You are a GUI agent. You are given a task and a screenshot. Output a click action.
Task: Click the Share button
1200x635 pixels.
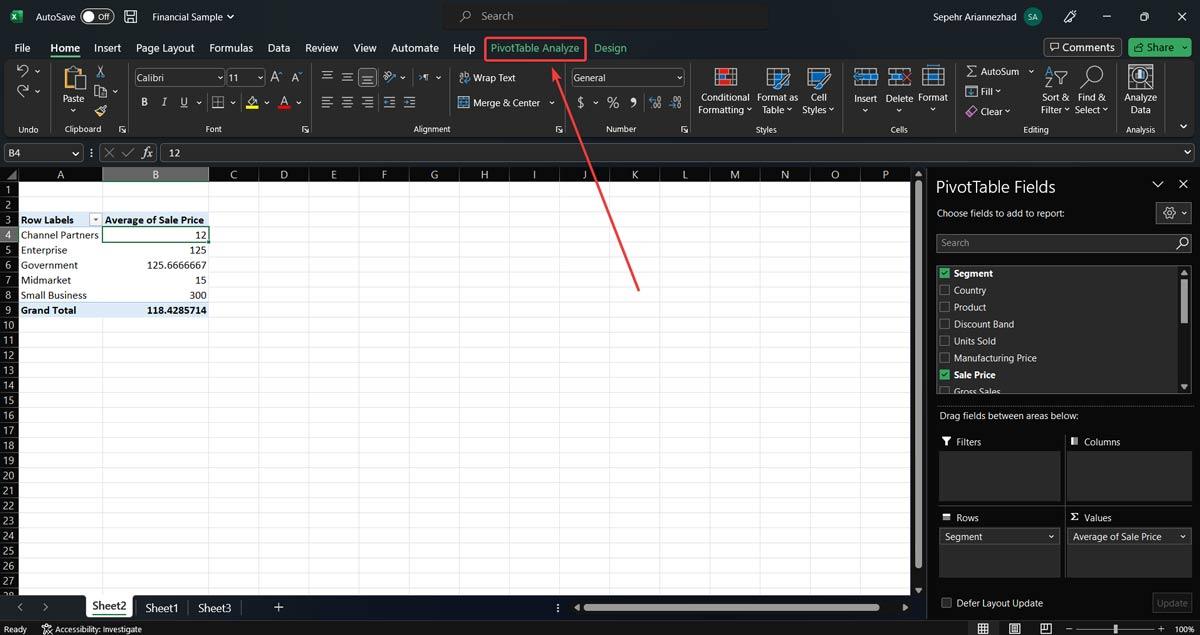pyautogui.click(x=1159, y=47)
